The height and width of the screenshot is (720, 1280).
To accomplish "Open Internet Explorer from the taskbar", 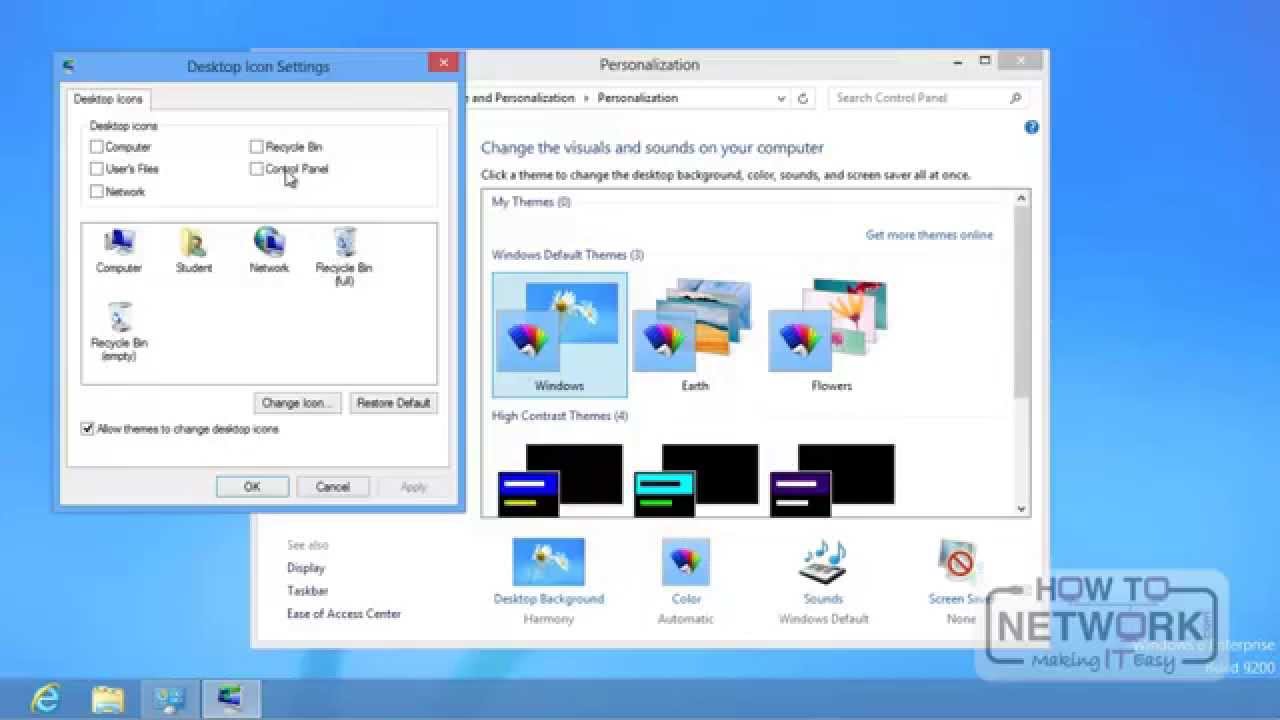I will coord(46,698).
